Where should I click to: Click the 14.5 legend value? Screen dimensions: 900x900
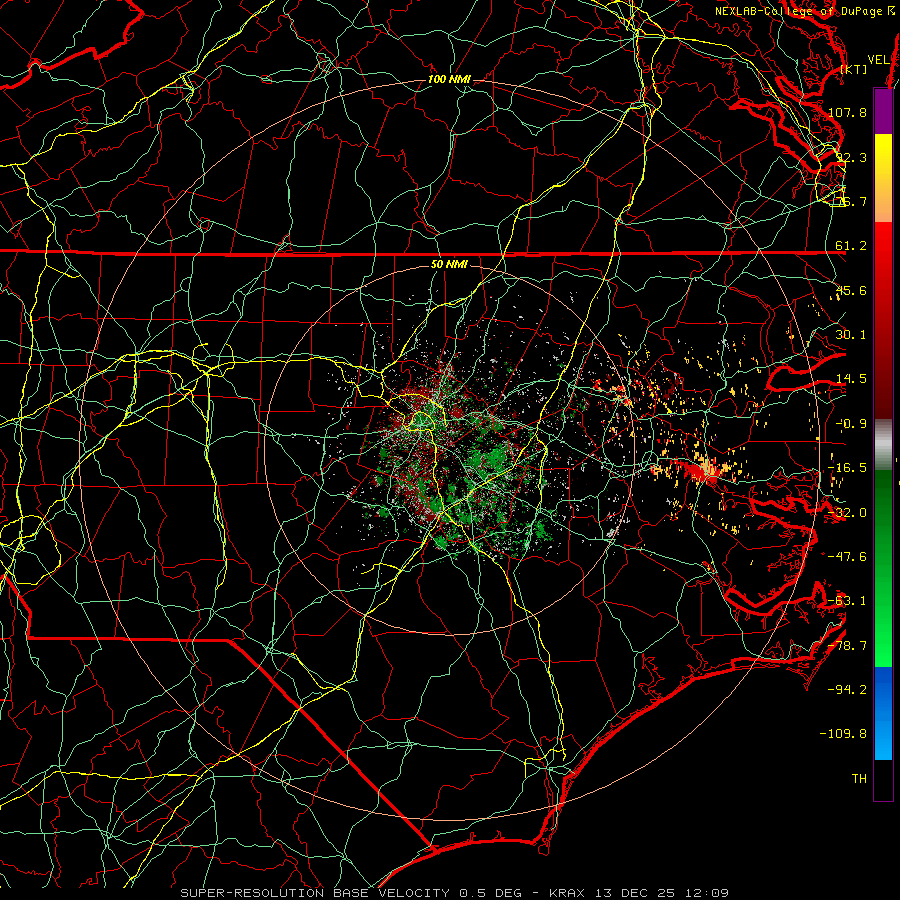pos(851,379)
